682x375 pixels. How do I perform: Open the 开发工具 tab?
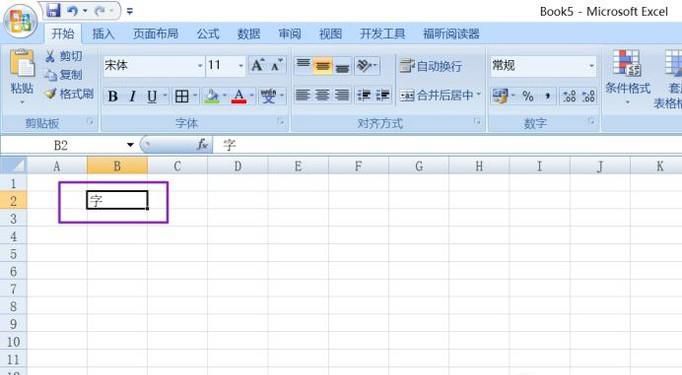pyautogui.click(x=382, y=33)
